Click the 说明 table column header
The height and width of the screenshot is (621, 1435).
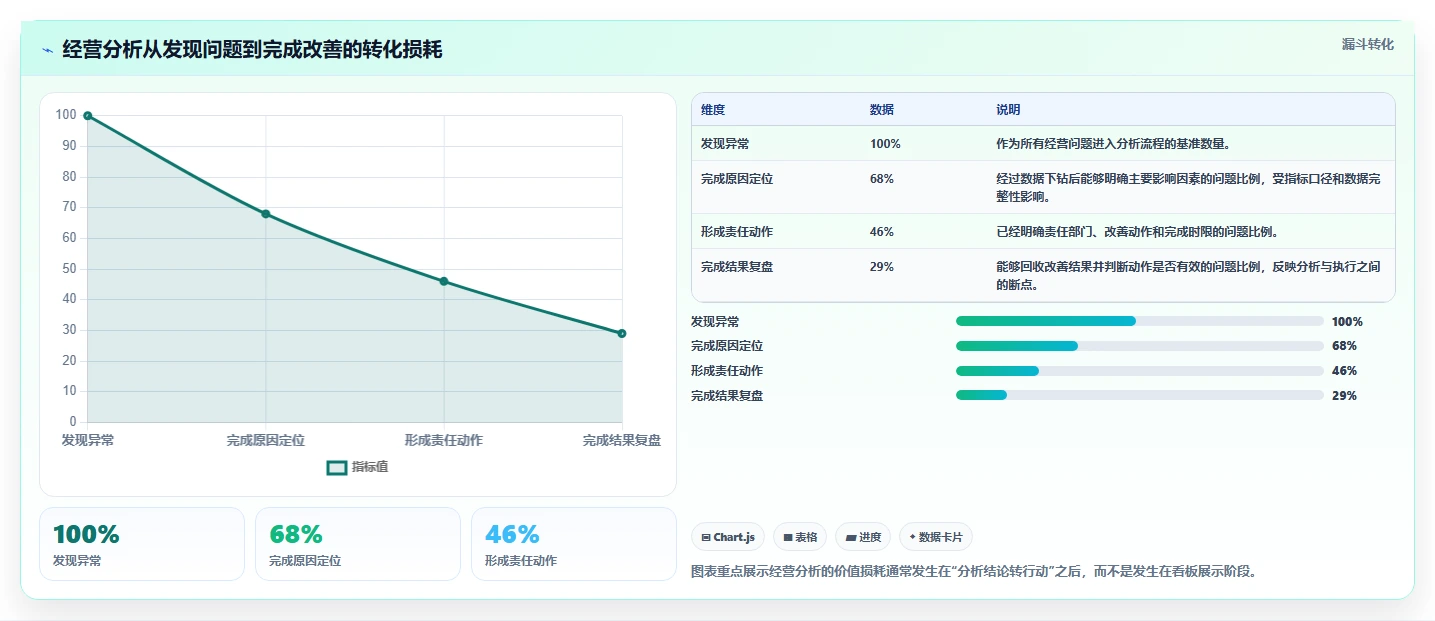click(x=1008, y=110)
